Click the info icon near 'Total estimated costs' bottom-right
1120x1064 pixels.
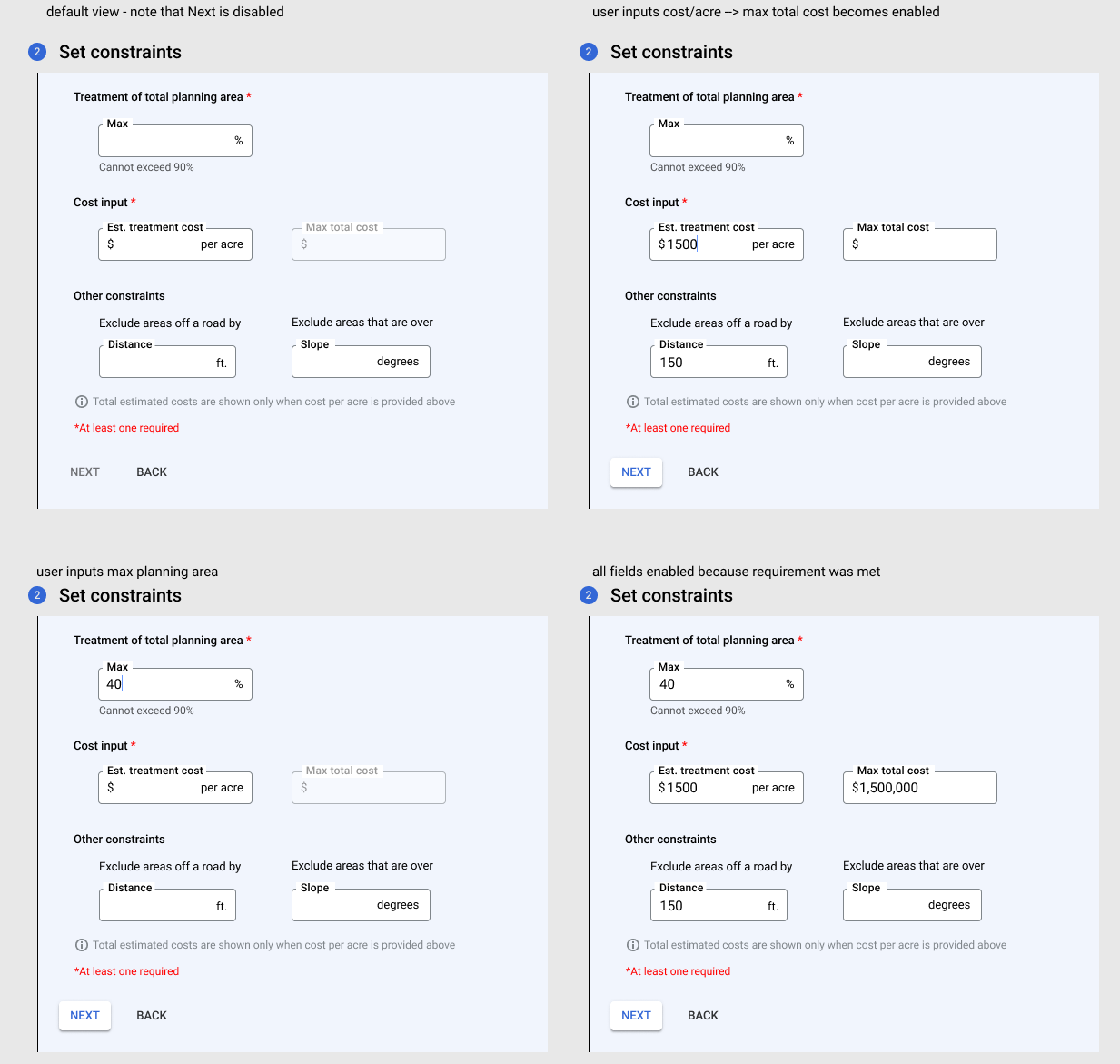click(x=633, y=944)
